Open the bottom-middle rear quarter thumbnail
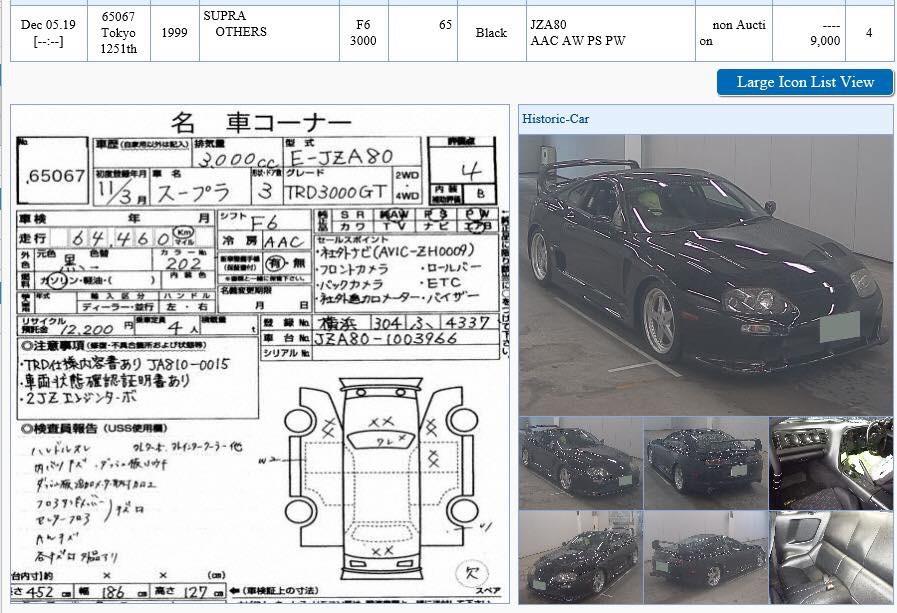Image resolution: width=897 pixels, height=613 pixels. [x=705, y=557]
